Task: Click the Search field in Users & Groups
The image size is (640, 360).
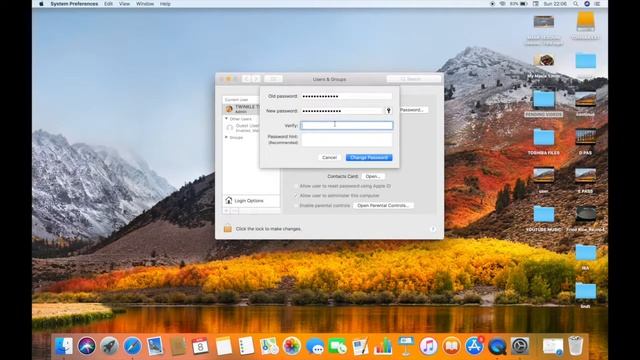Action: point(413,79)
